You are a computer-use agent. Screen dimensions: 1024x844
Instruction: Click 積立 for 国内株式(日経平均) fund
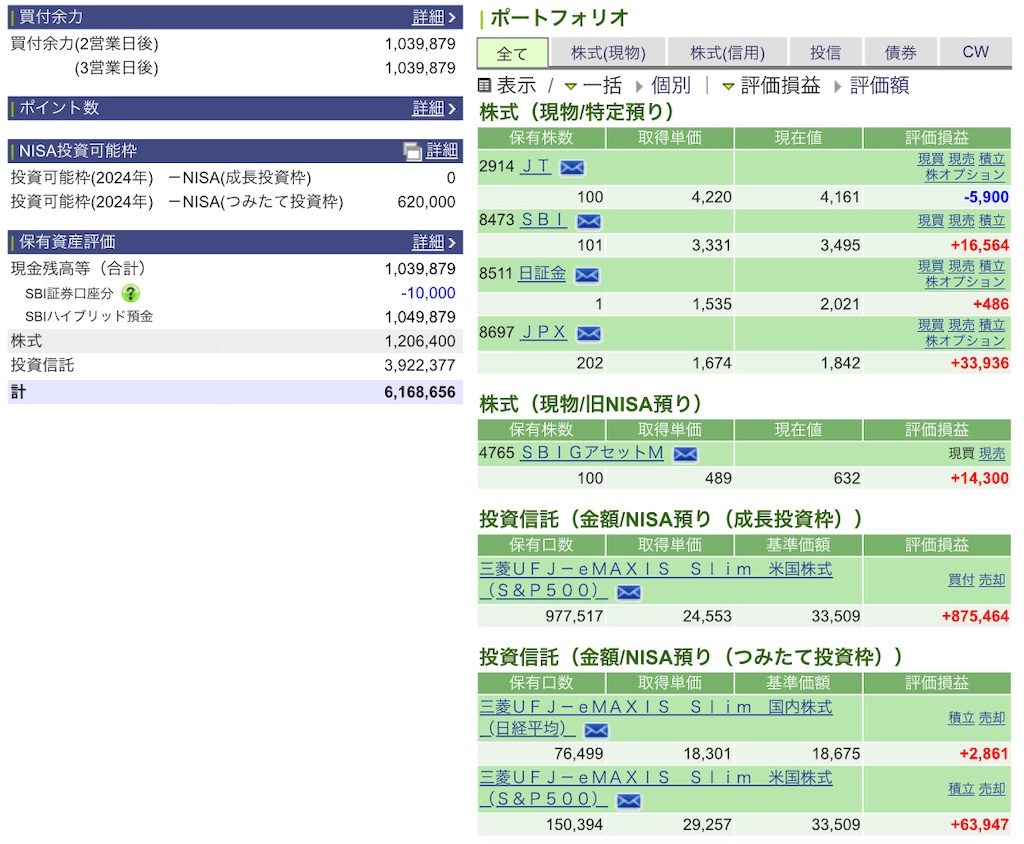961,717
